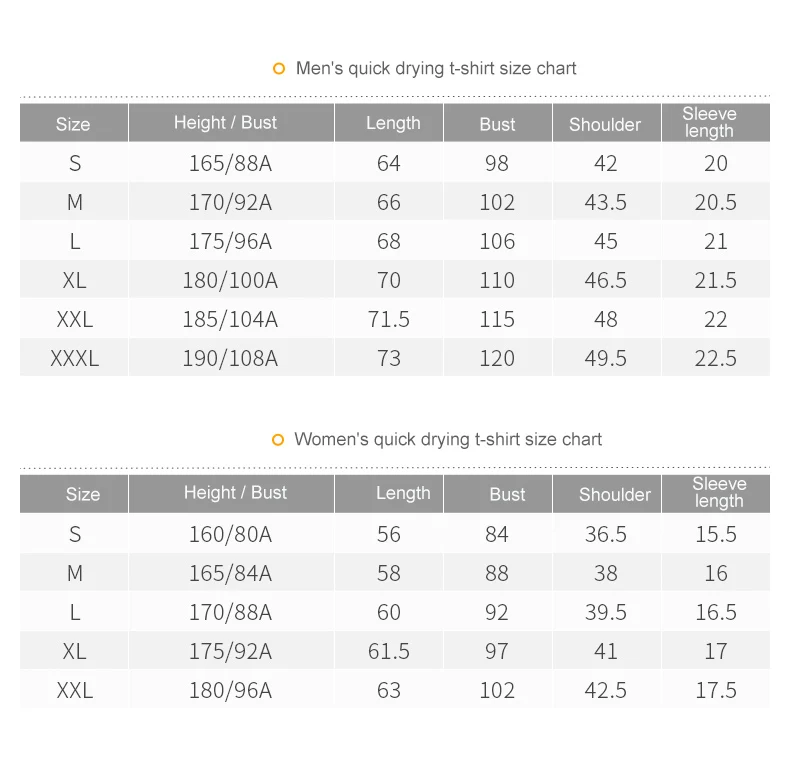Click the Women's 160/80A height cell
The width and height of the screenshot is (790, 784).
click(x=230, y=534)
